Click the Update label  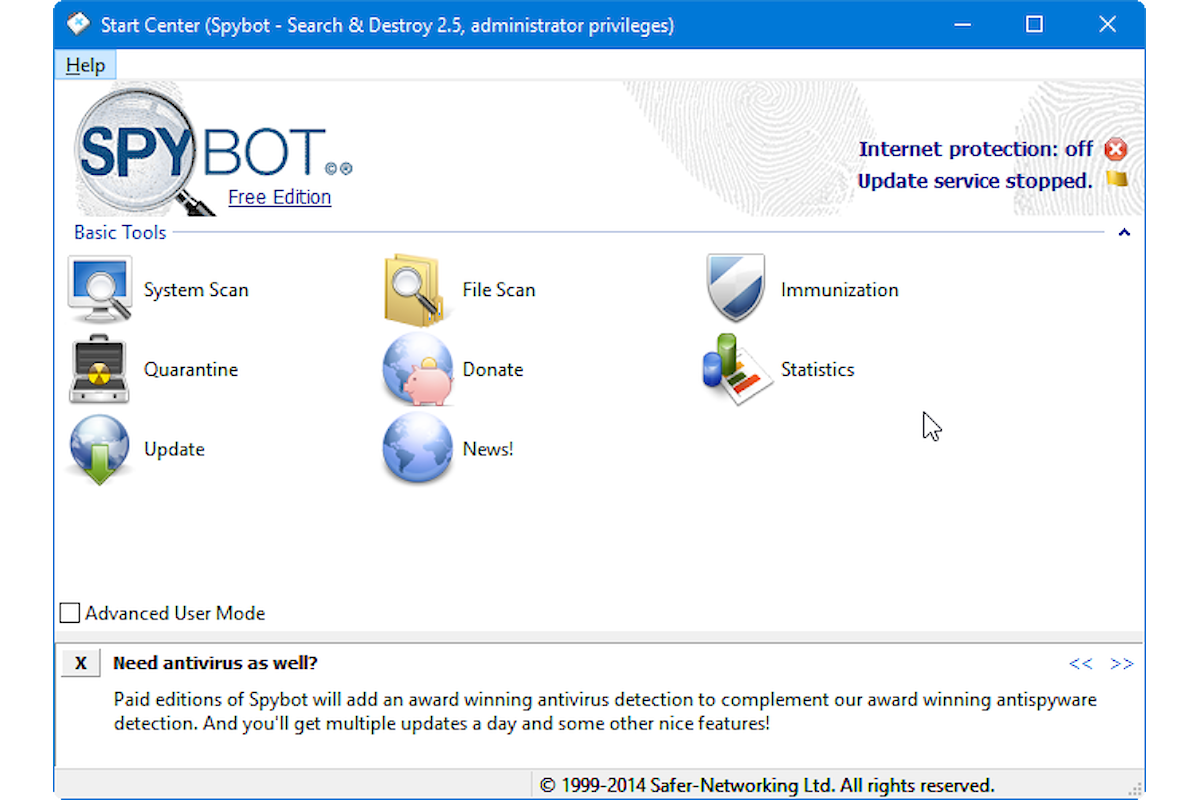coord(174,449)
